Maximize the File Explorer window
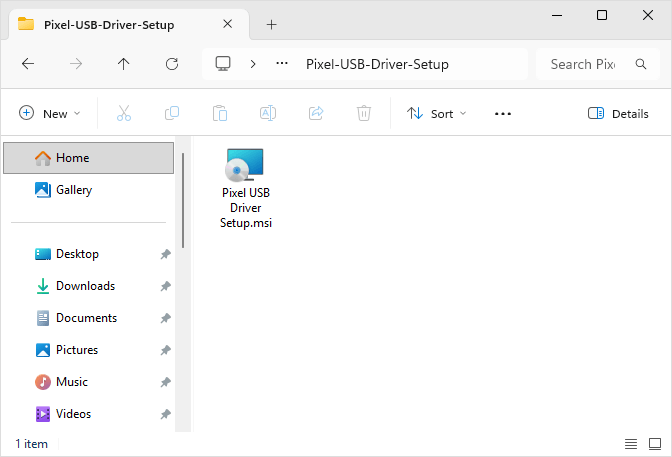Screen dimensions: 672x457 (x=602, y=15)
